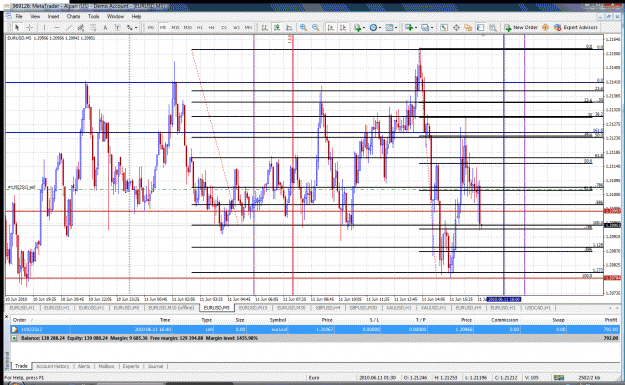Click the New Order button
This screenshot has height=385, width=625.
[x=521, y=28]
